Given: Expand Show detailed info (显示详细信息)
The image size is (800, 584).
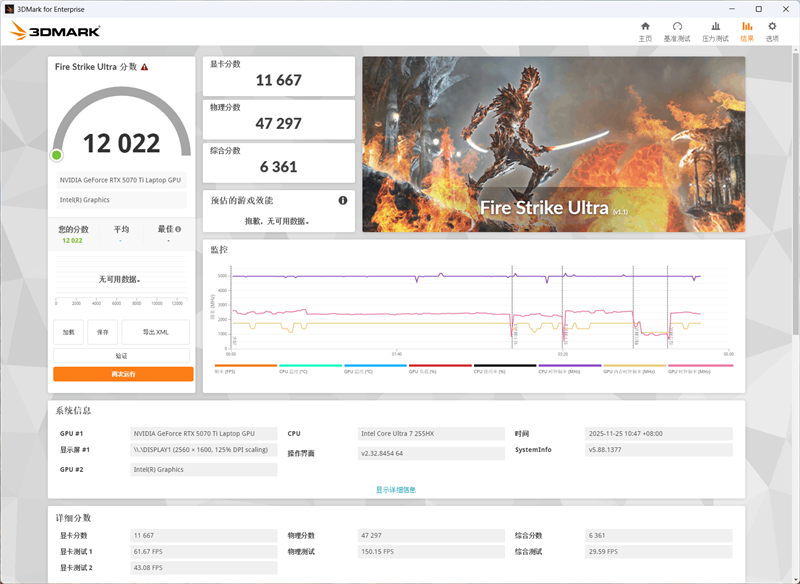Looking at the screenshot, I should pyautogui.click(x=396, y=489).
